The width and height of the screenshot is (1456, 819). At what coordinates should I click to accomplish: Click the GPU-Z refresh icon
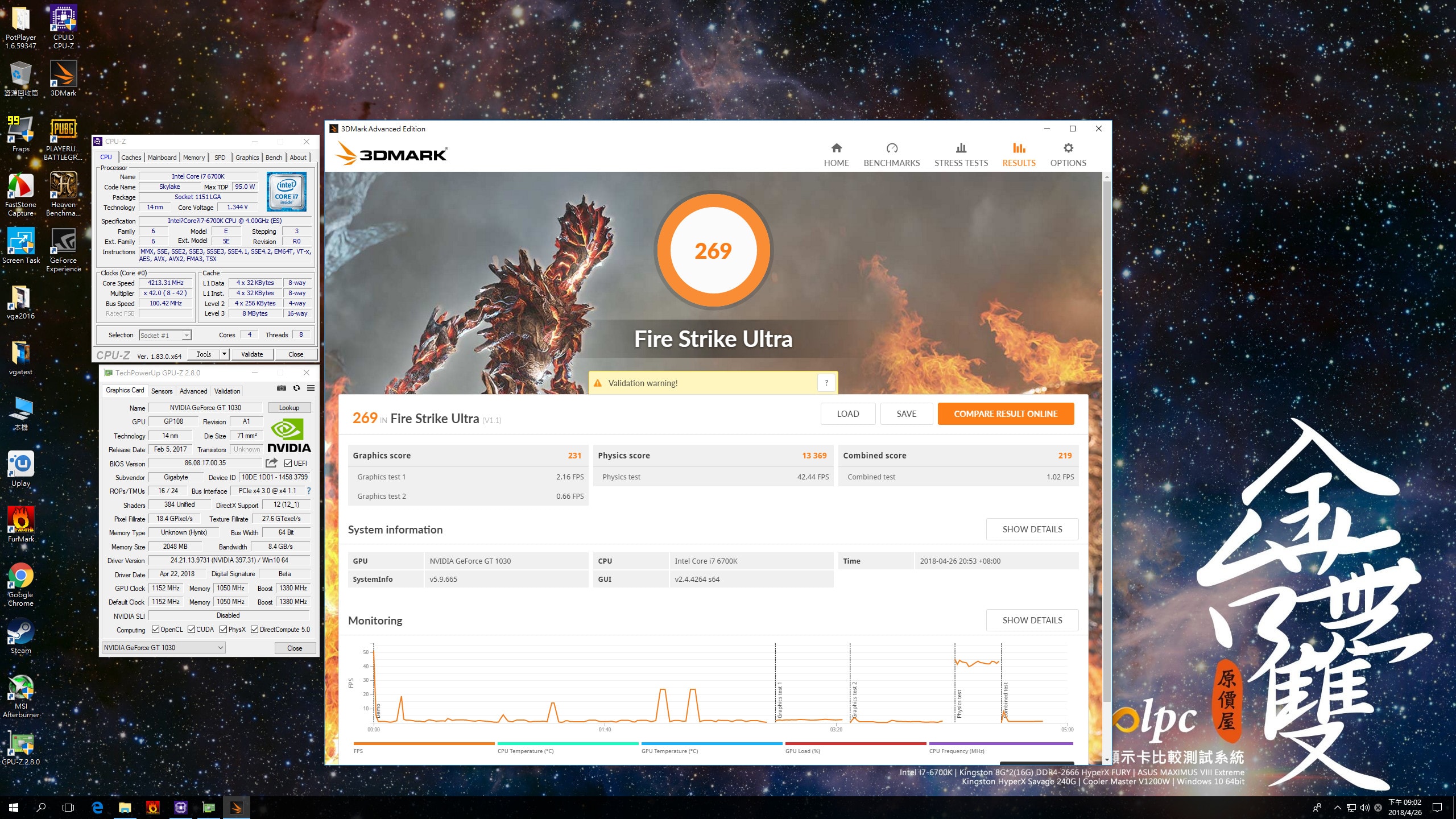tap(296, 388)
